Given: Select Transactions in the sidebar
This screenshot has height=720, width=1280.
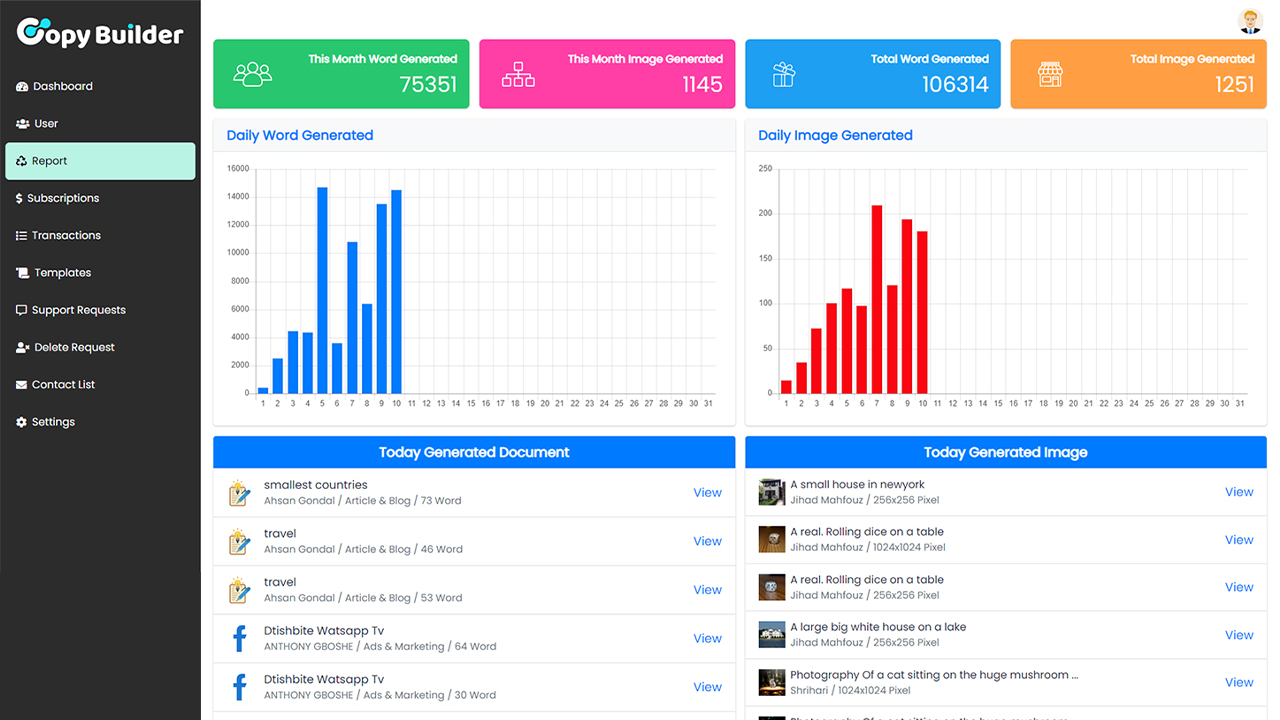Looking at the screenshot, I should (66, 236).
